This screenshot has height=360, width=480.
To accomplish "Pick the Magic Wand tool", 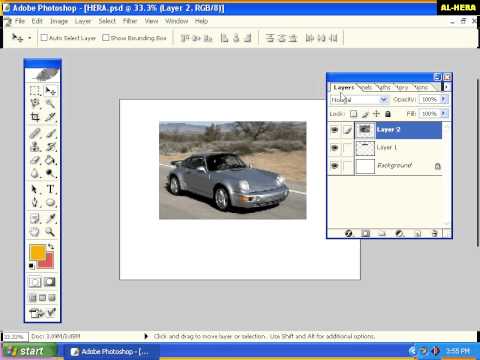I will [50, 104].
